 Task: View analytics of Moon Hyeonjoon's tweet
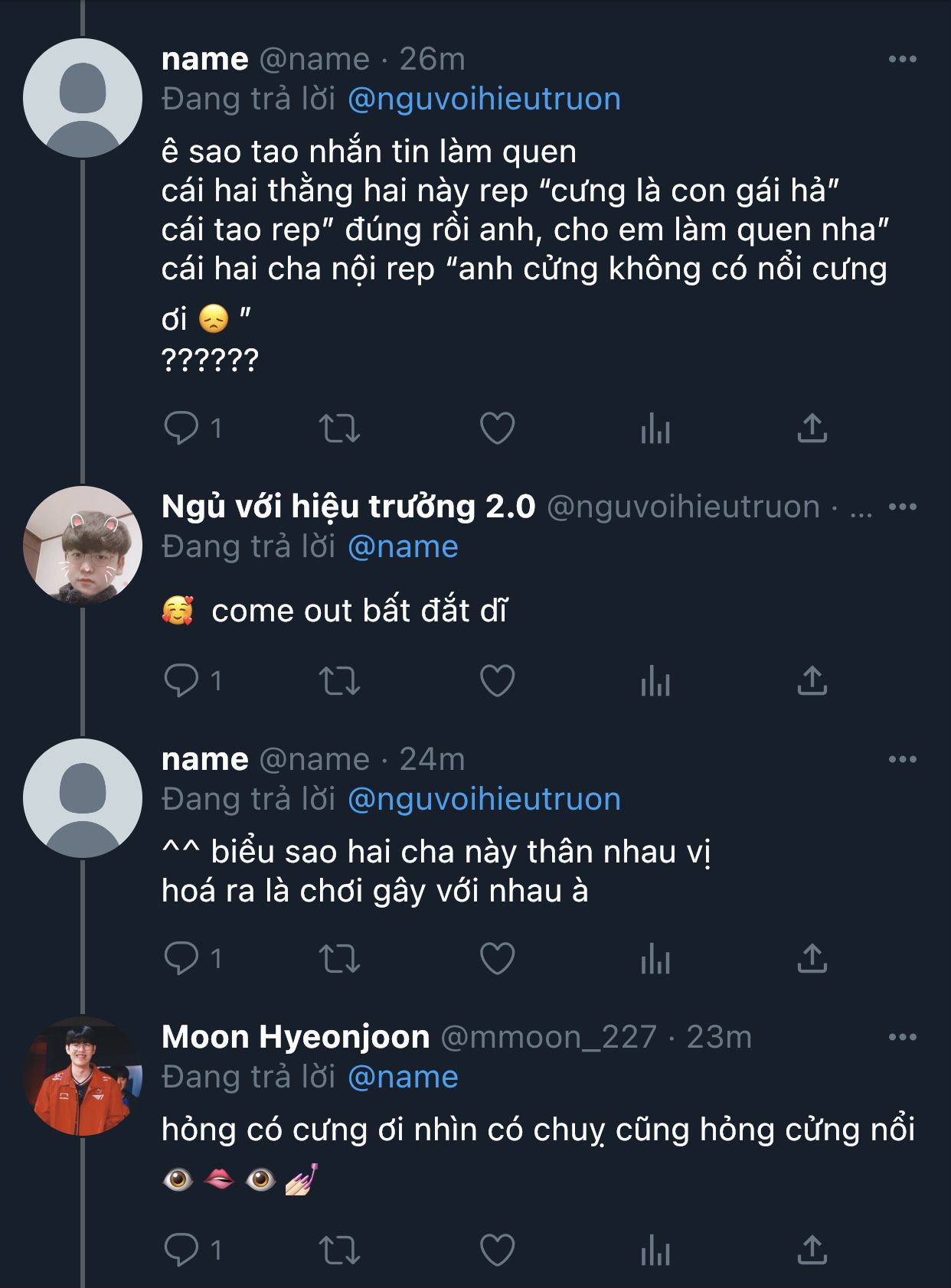(x=655, y=1251)
